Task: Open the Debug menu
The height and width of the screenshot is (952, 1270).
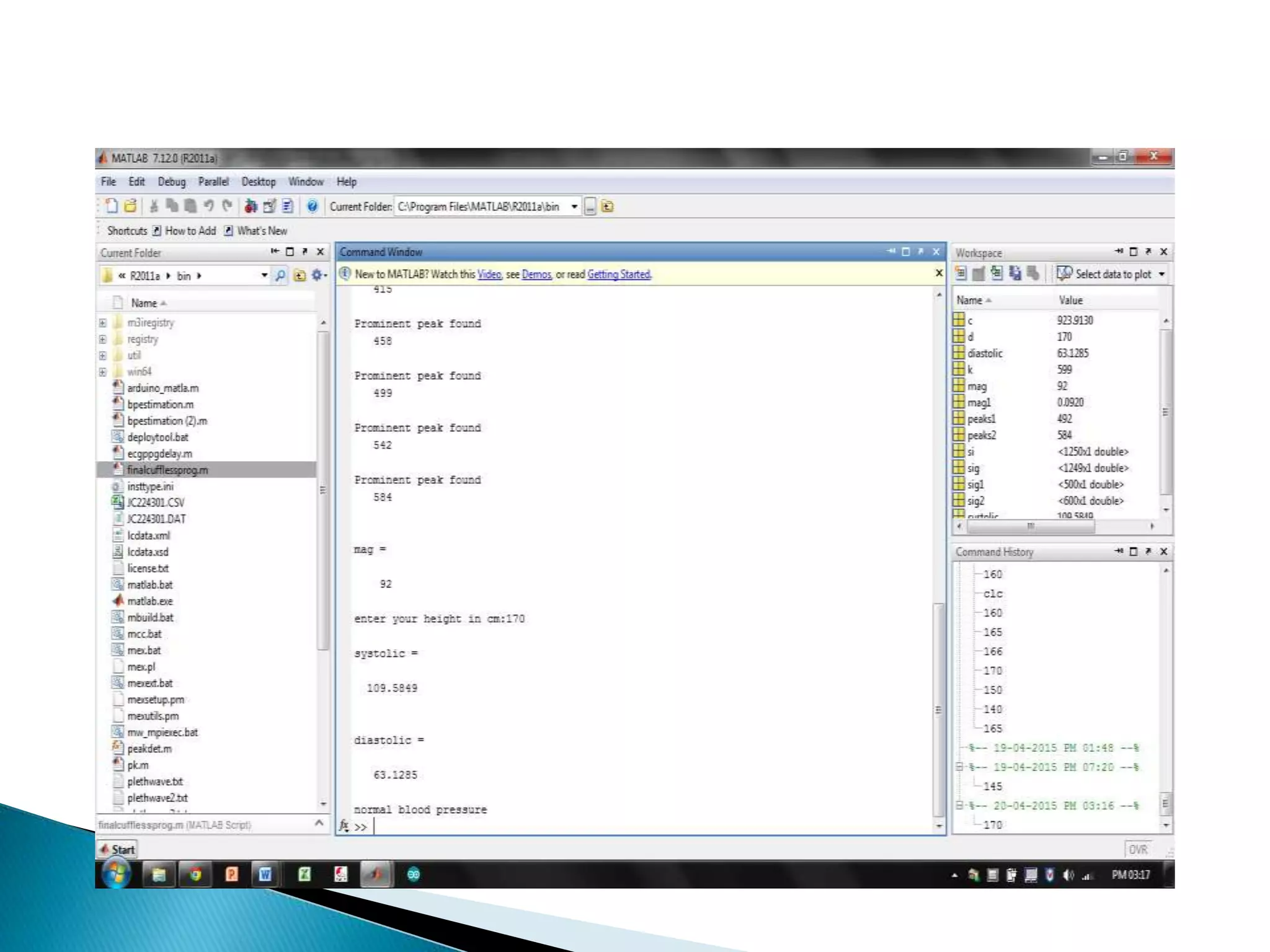Action: pyautogui.click(x=171, y=182)
